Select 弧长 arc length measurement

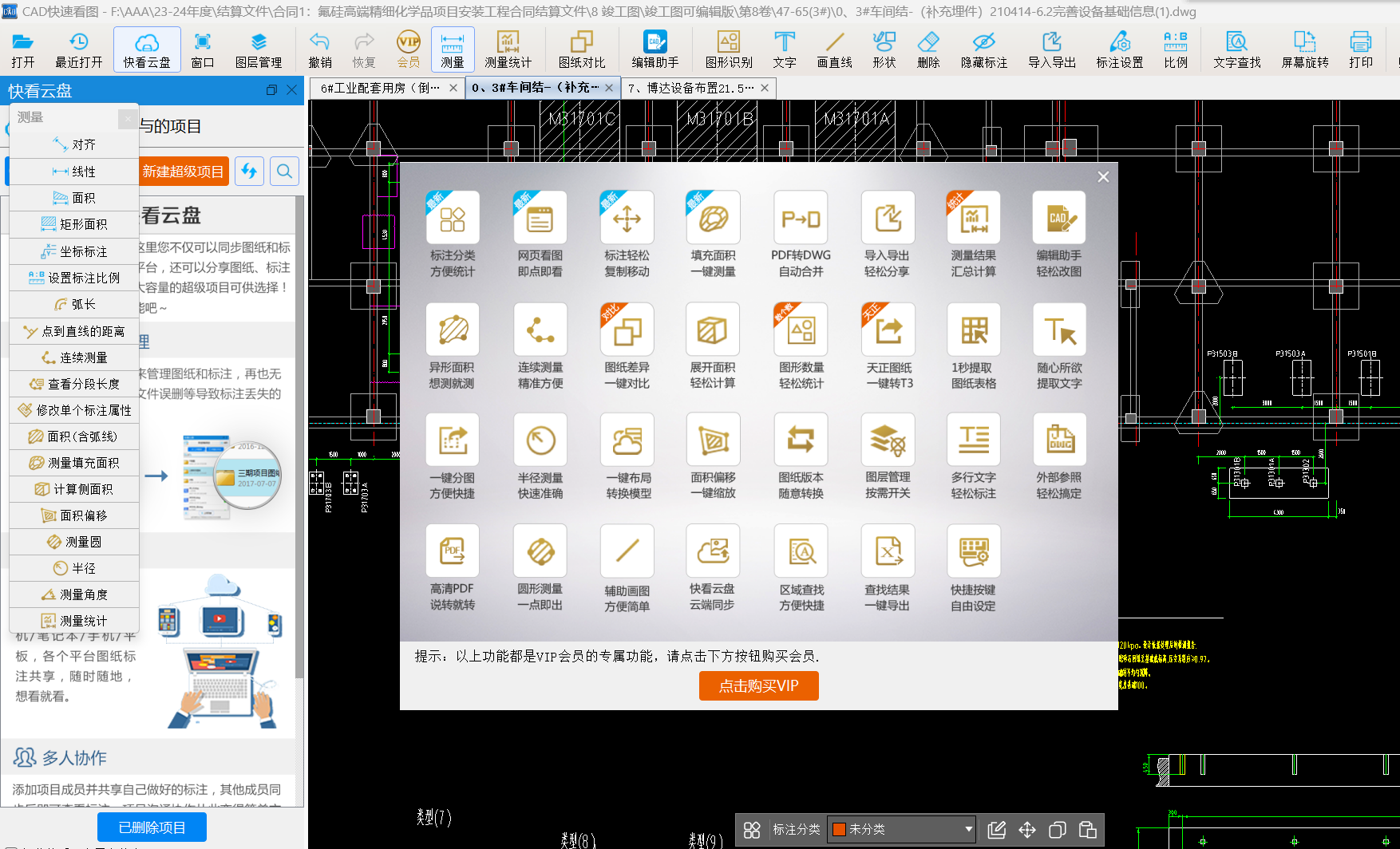pos(74,304)
